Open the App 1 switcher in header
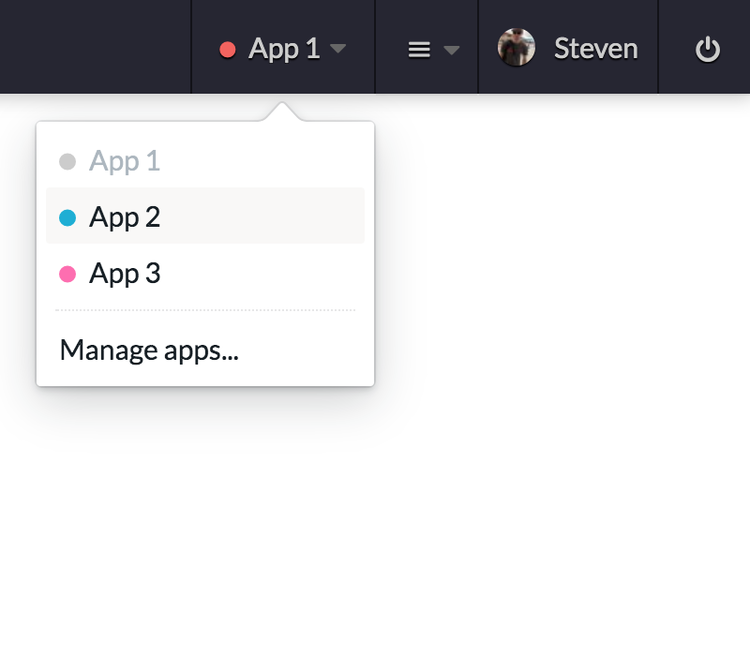This screenshot has width=750, height=656. click(x=283, y=47)
